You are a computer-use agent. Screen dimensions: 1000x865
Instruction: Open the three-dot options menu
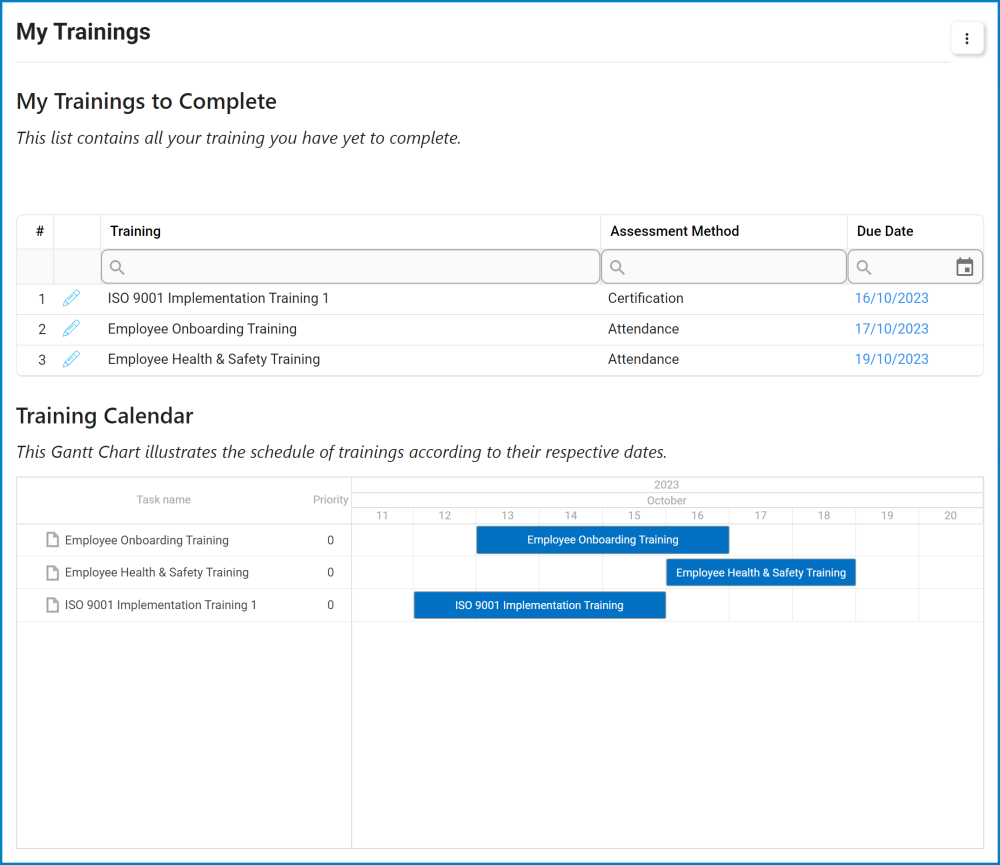966,39
